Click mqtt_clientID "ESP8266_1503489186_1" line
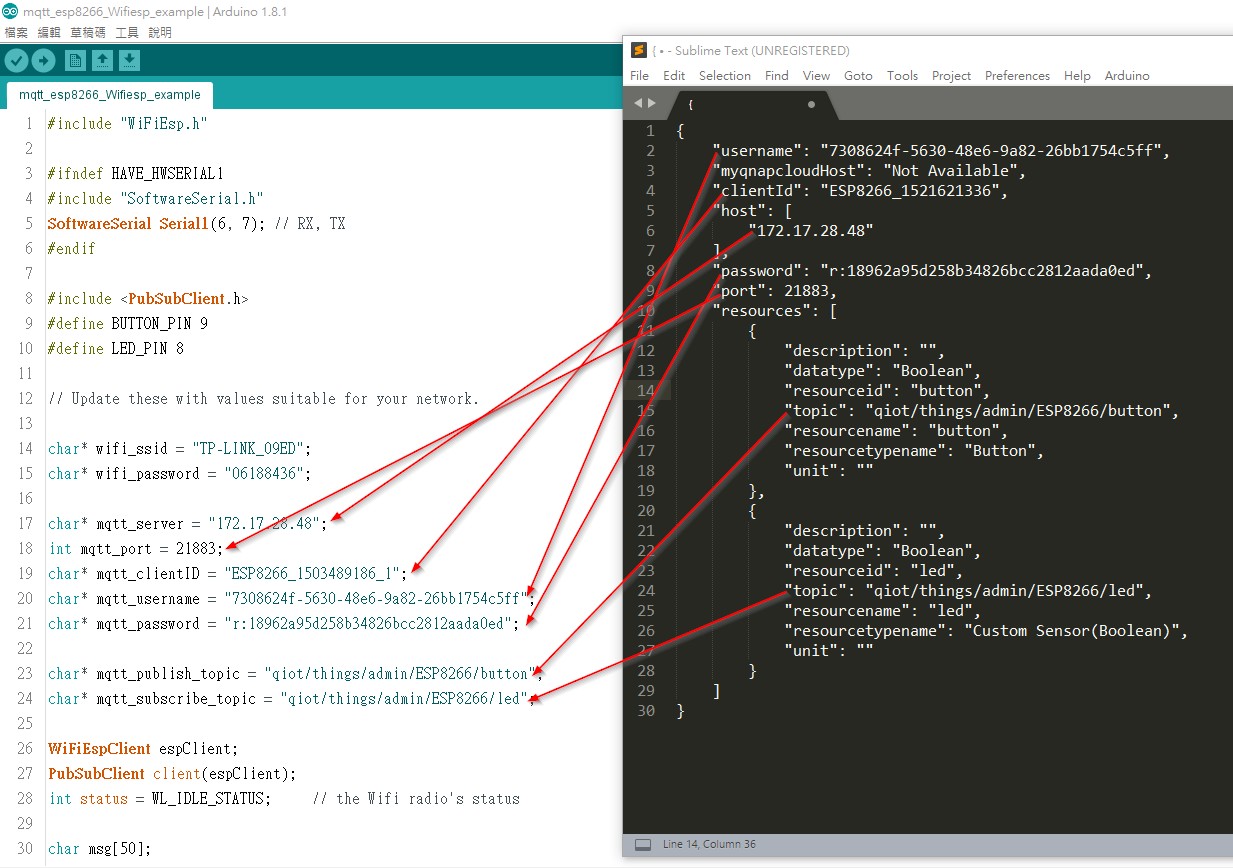The height and width of the screenshot is (868, 1233). click(x=227, y=574)
